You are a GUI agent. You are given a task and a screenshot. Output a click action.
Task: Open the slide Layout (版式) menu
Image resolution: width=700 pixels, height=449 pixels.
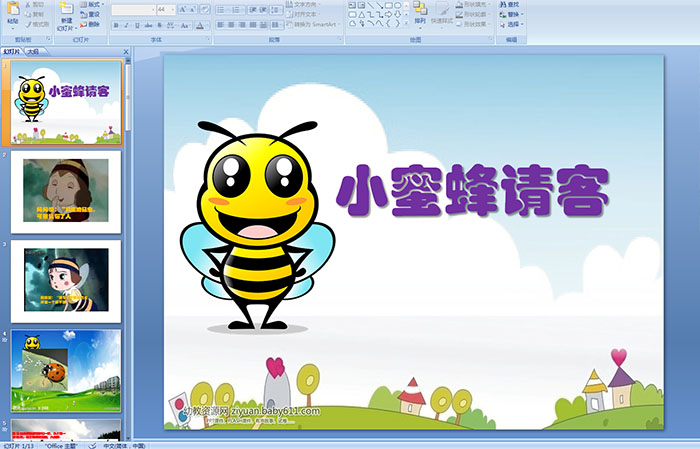92,4
